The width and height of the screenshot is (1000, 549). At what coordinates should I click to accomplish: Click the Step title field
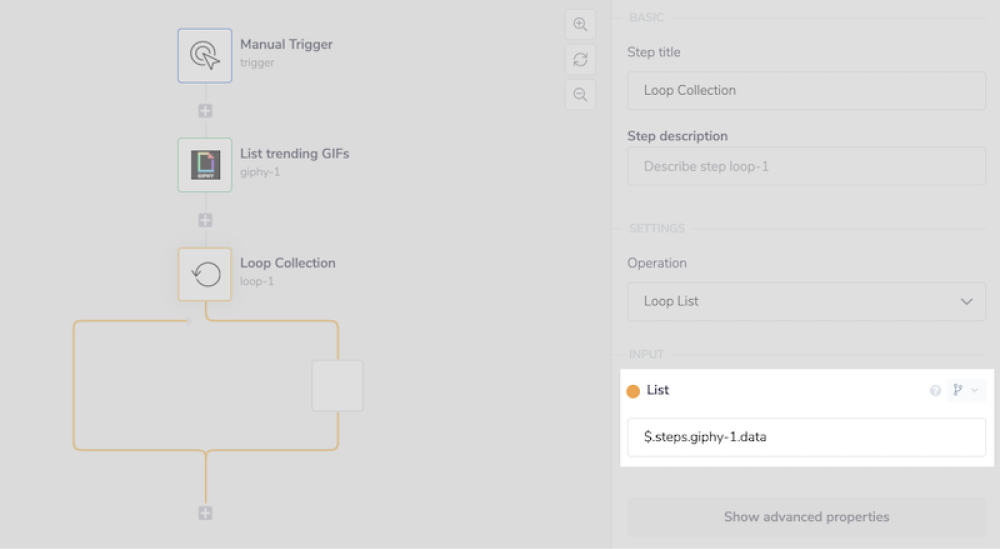pos(806,90)
